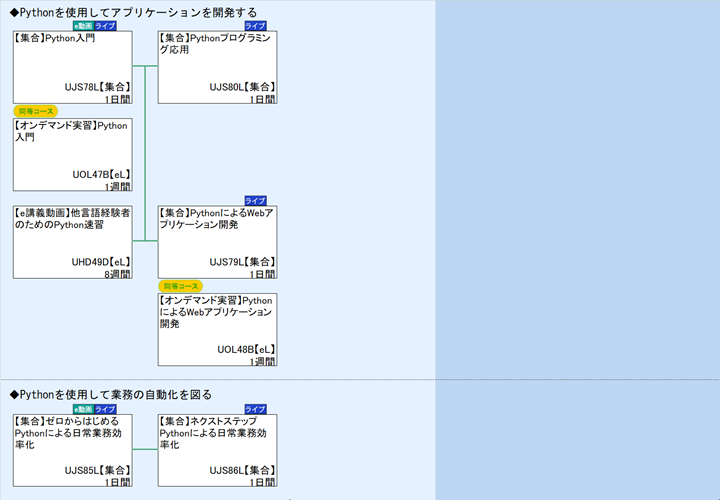Open 【オンデマンド実習】Python入門 course UOL47B
Viewport: 720px width, 500px height.
click(x=72, y=154)
